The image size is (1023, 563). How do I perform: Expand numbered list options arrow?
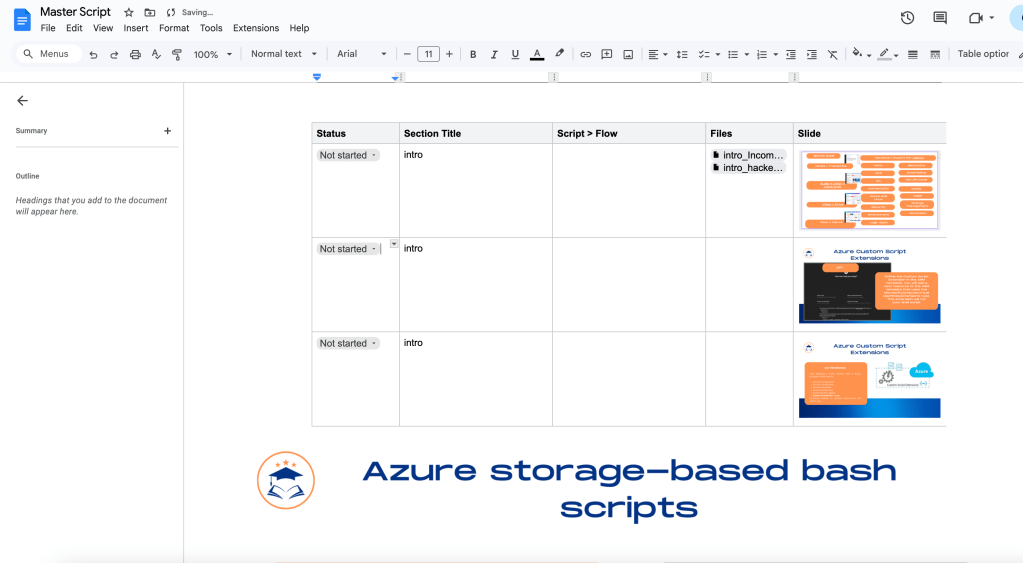(775, 55)
